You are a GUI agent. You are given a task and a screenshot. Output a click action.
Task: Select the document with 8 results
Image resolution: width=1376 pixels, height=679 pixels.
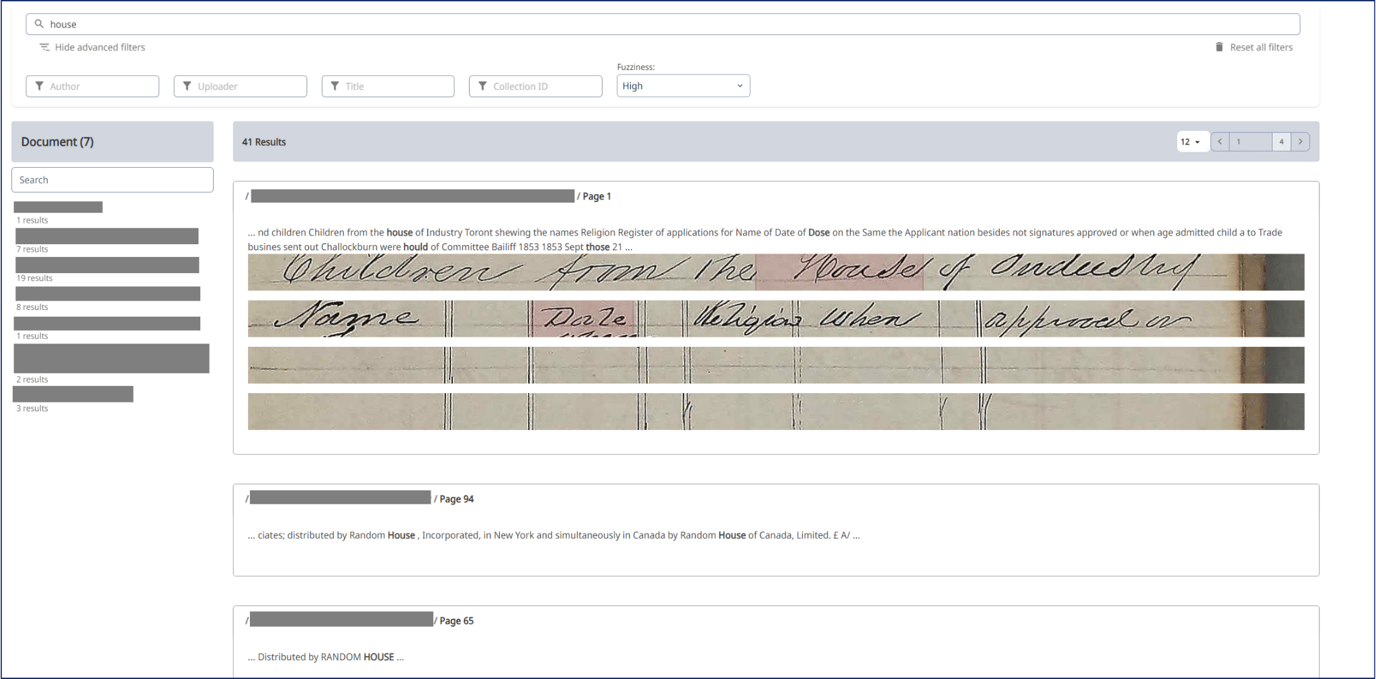(x=107, y=294)
